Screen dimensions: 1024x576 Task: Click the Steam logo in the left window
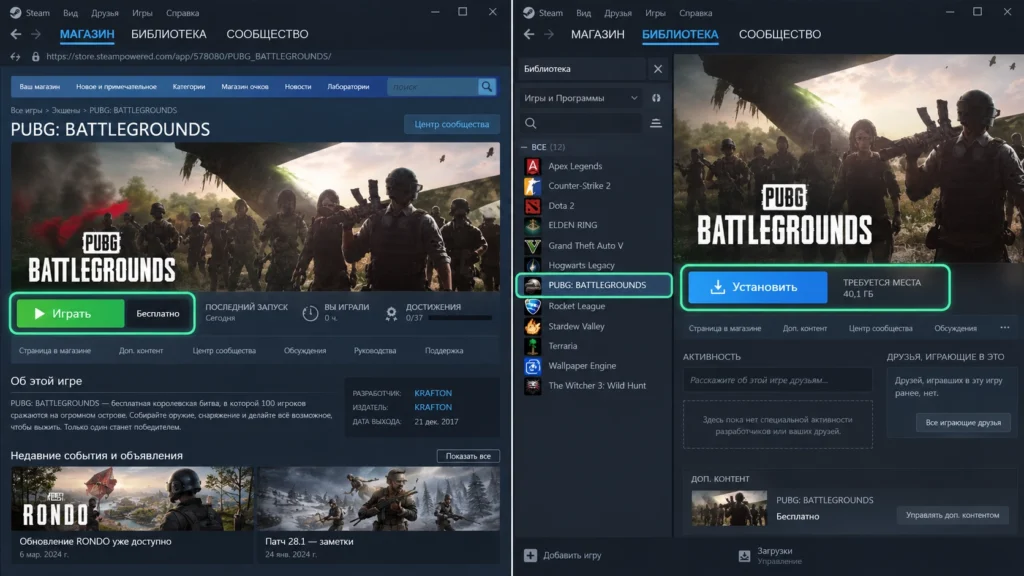[16, 12]
